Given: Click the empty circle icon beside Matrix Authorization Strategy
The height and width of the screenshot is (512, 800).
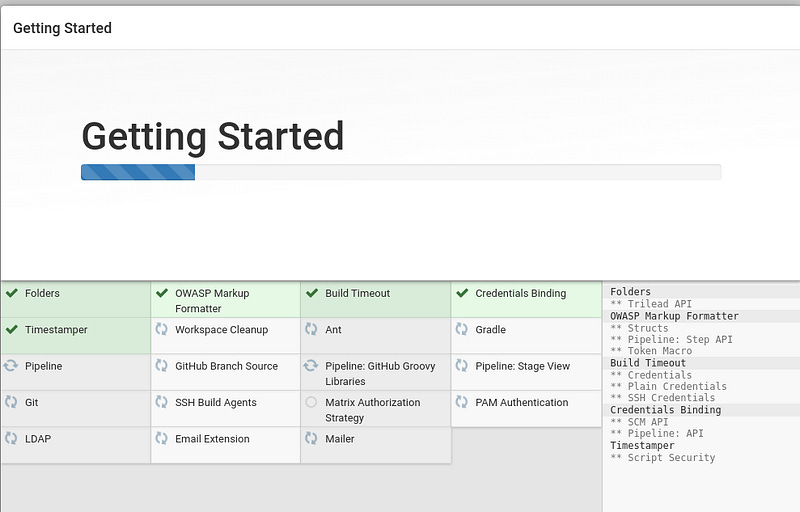Looking at the screenshot, I should pyautogui.click(x=311, y=402).
